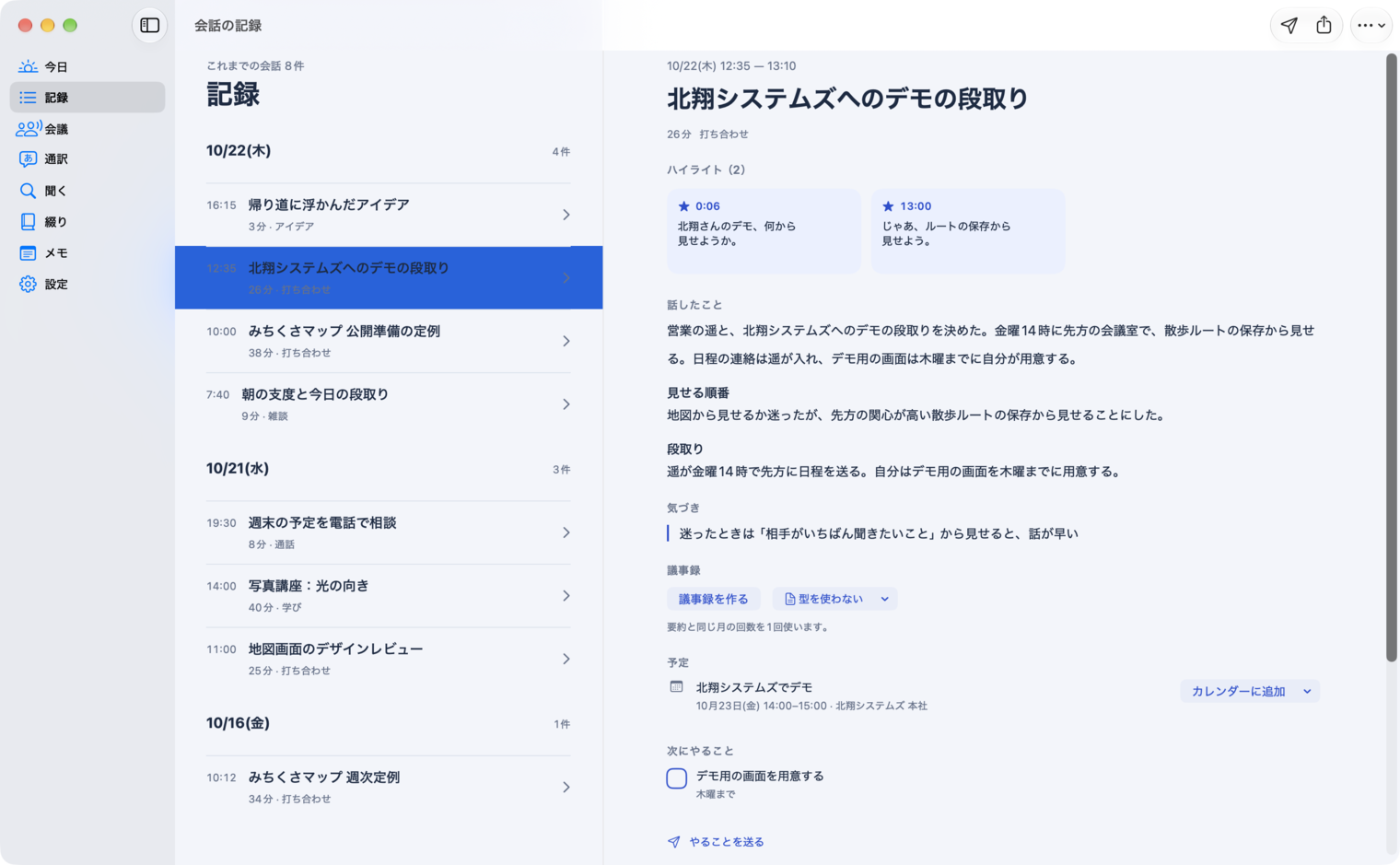
Task: Select the 北翔システムズへのデモの段取り record row
Action: [389, 277]
